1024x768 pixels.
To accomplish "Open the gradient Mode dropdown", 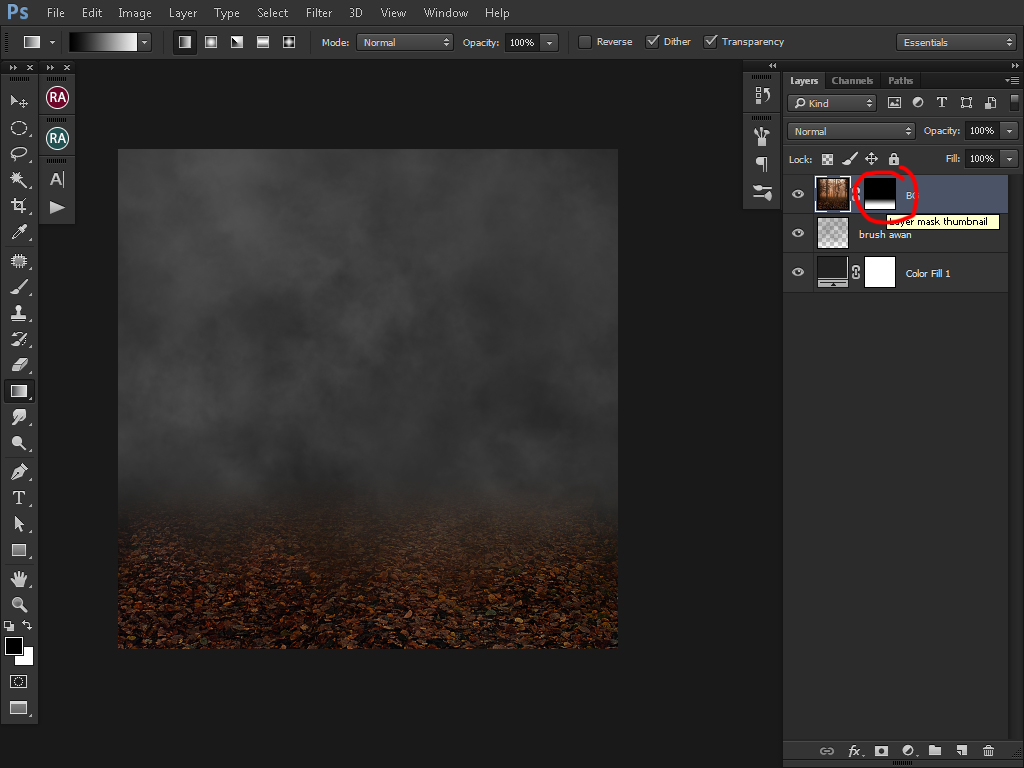I will 405,42.
